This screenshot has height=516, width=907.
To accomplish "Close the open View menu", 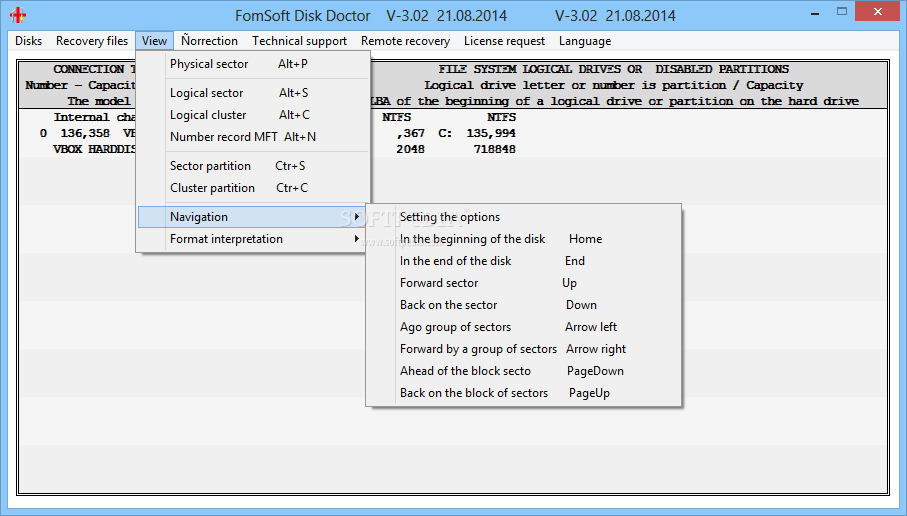I will [x=154, y=41].
